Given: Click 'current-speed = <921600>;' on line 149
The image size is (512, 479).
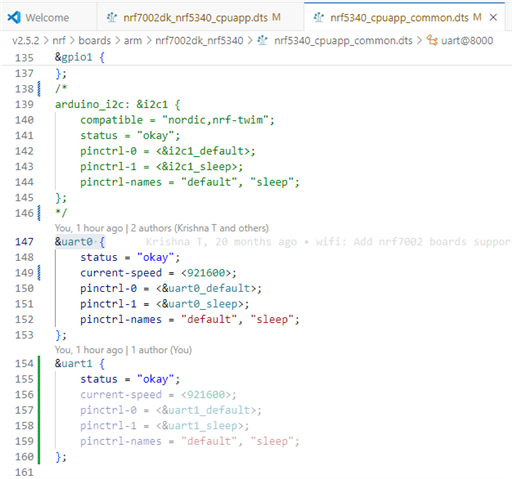Looking at the screenshot, I should coord(158,273).
